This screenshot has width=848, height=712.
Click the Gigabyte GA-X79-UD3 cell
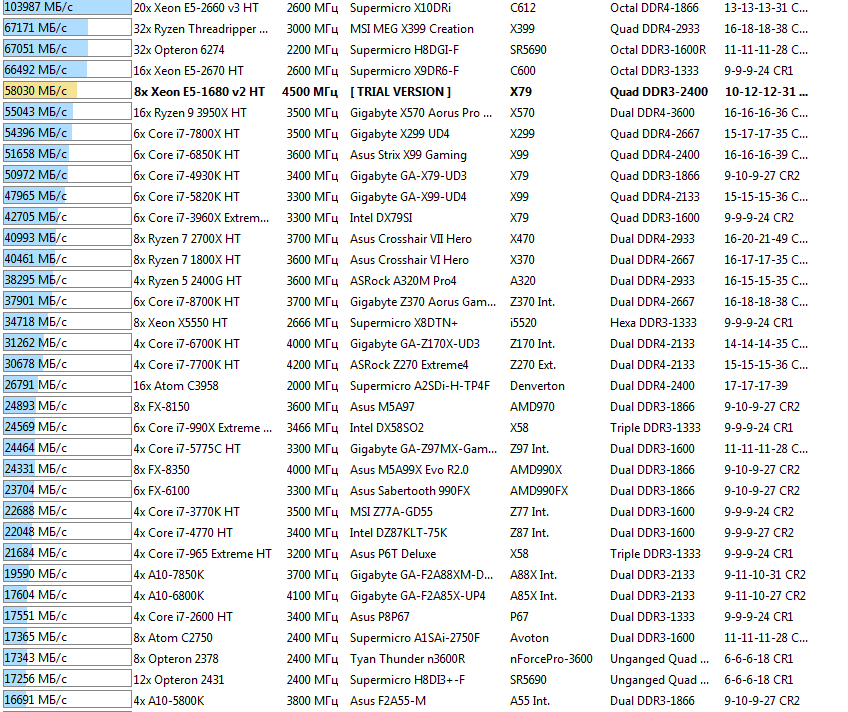408,176
